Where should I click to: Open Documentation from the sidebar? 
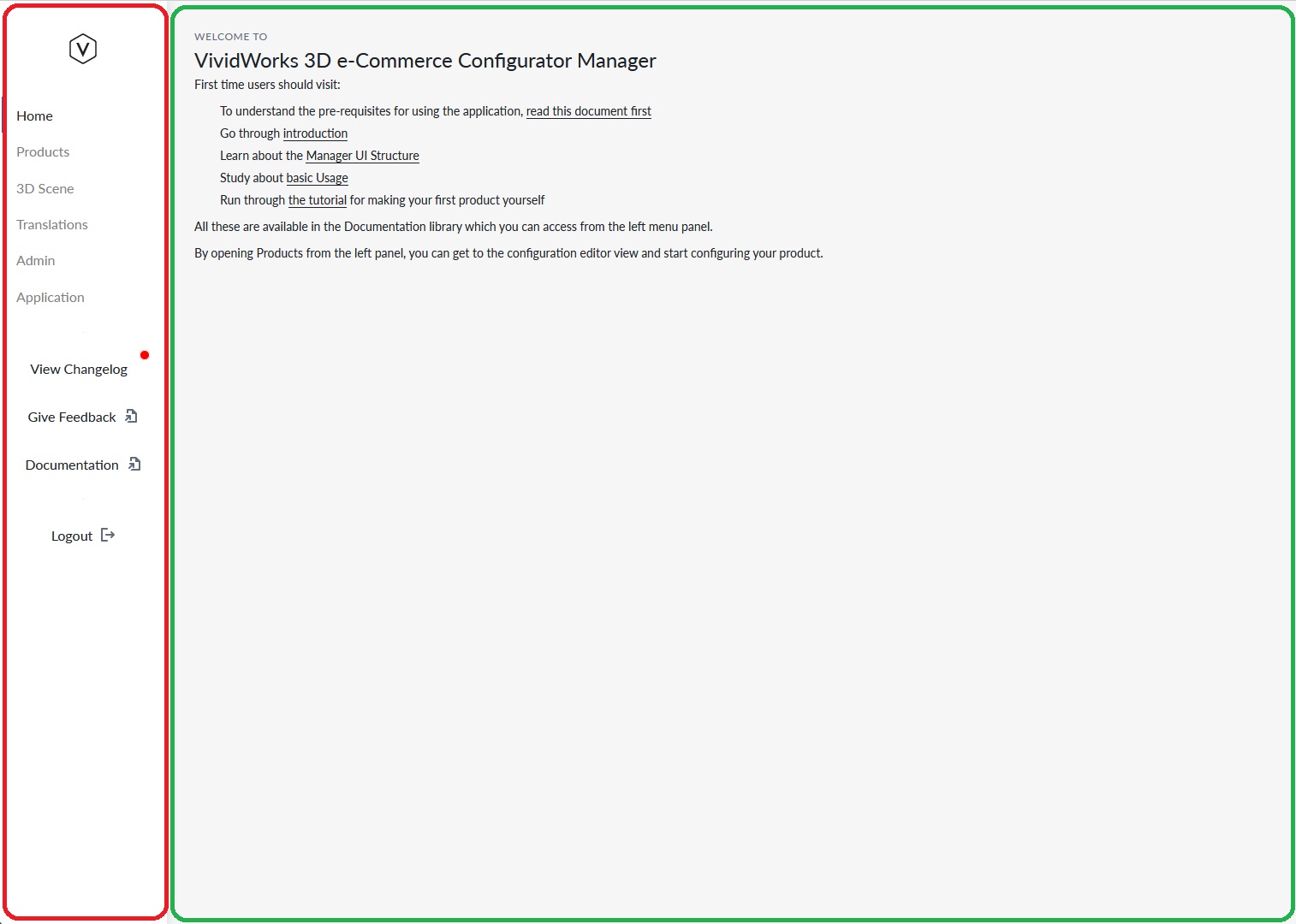[x=72, y=465]
